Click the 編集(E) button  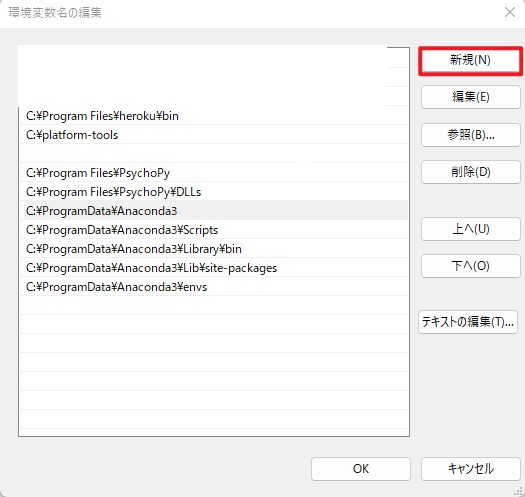point(470,97)
